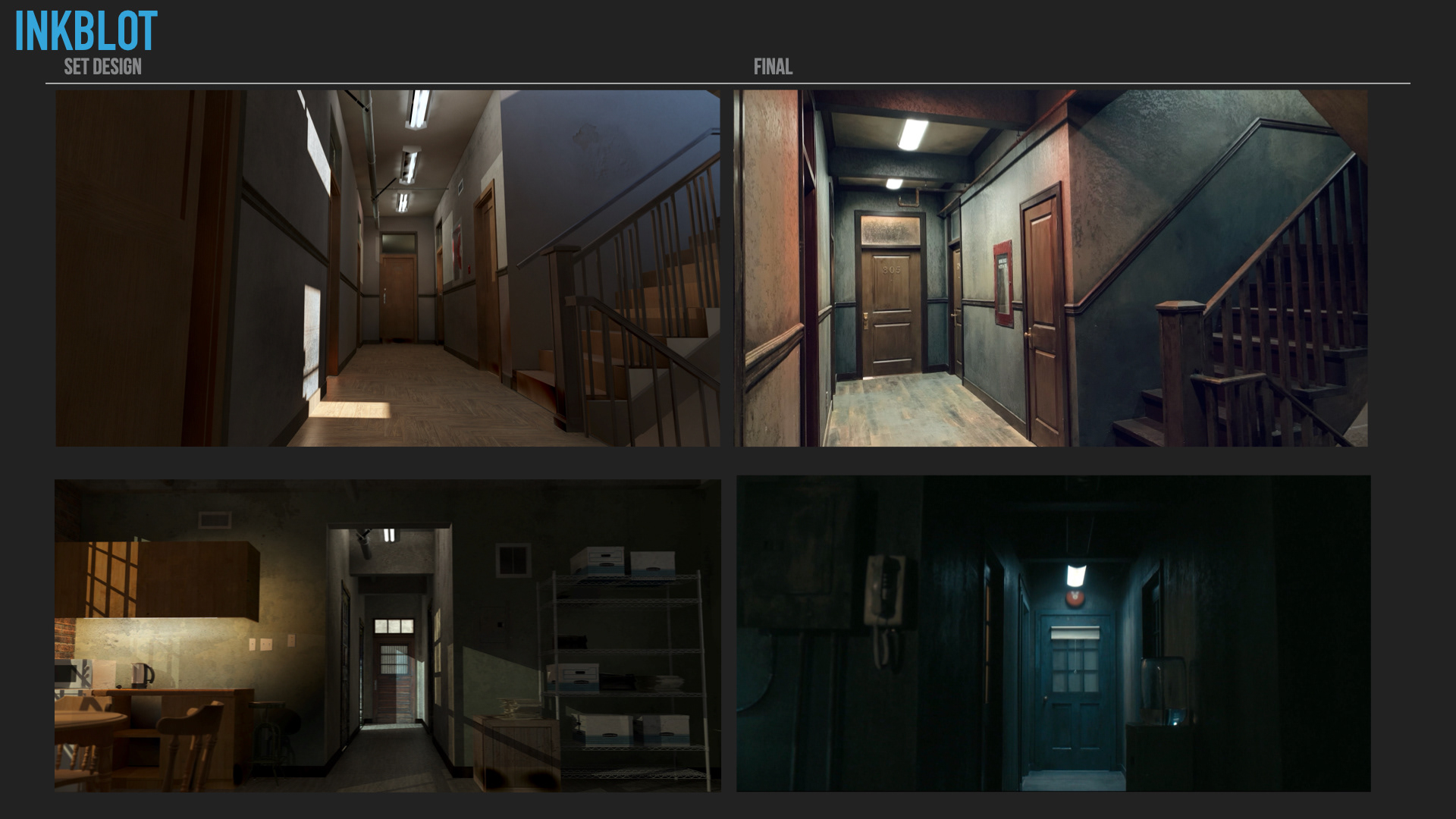Image resolution: width=1456 pixels, height=819 pixels.
Task: Open the bottom-right dark corridor still
Action: tap(1053, 634)
